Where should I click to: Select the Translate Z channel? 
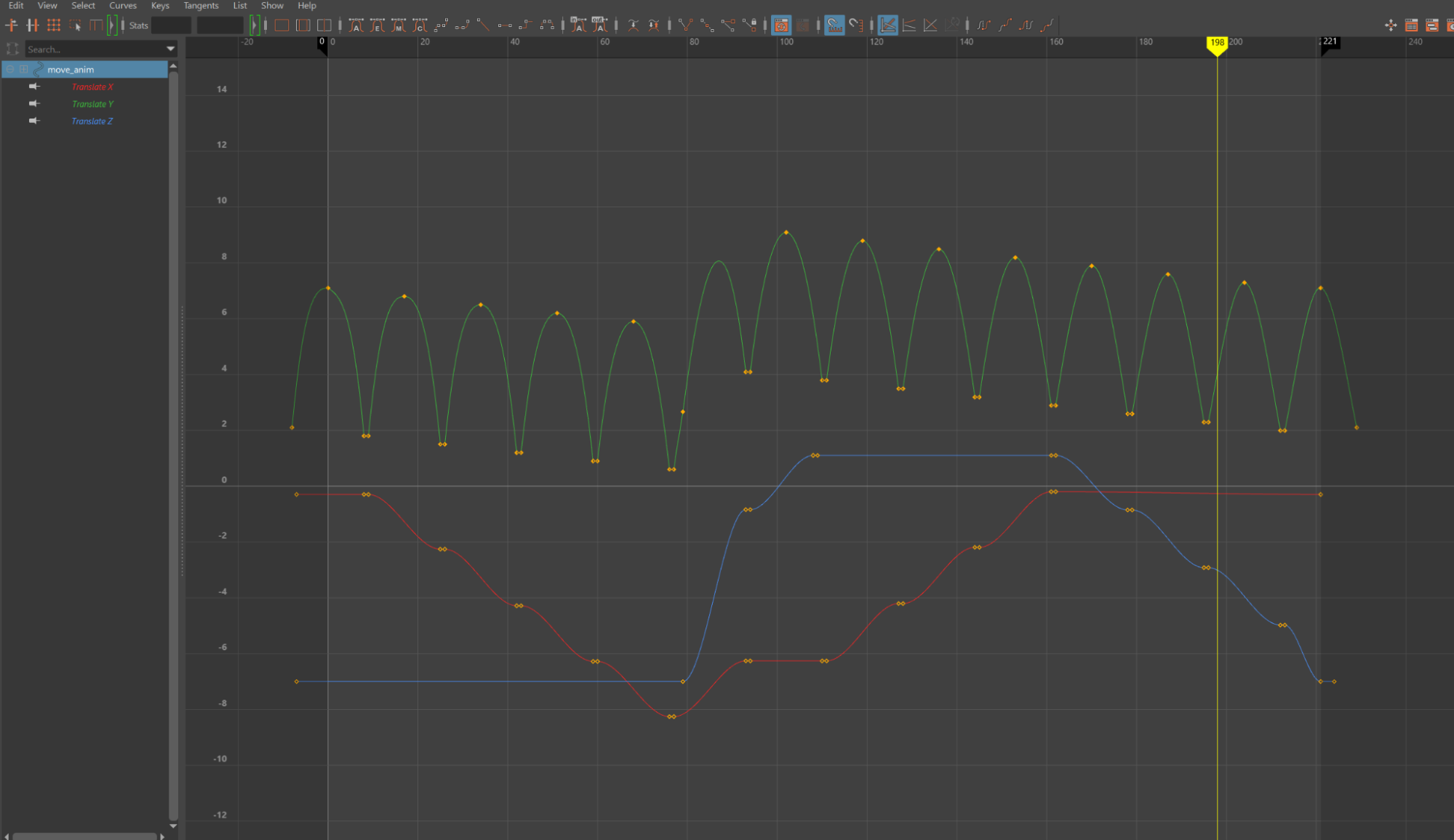[92, 121]
